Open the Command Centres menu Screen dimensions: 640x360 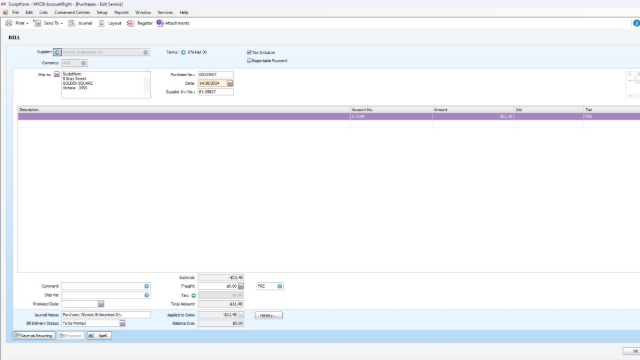[x=72, y=13]
